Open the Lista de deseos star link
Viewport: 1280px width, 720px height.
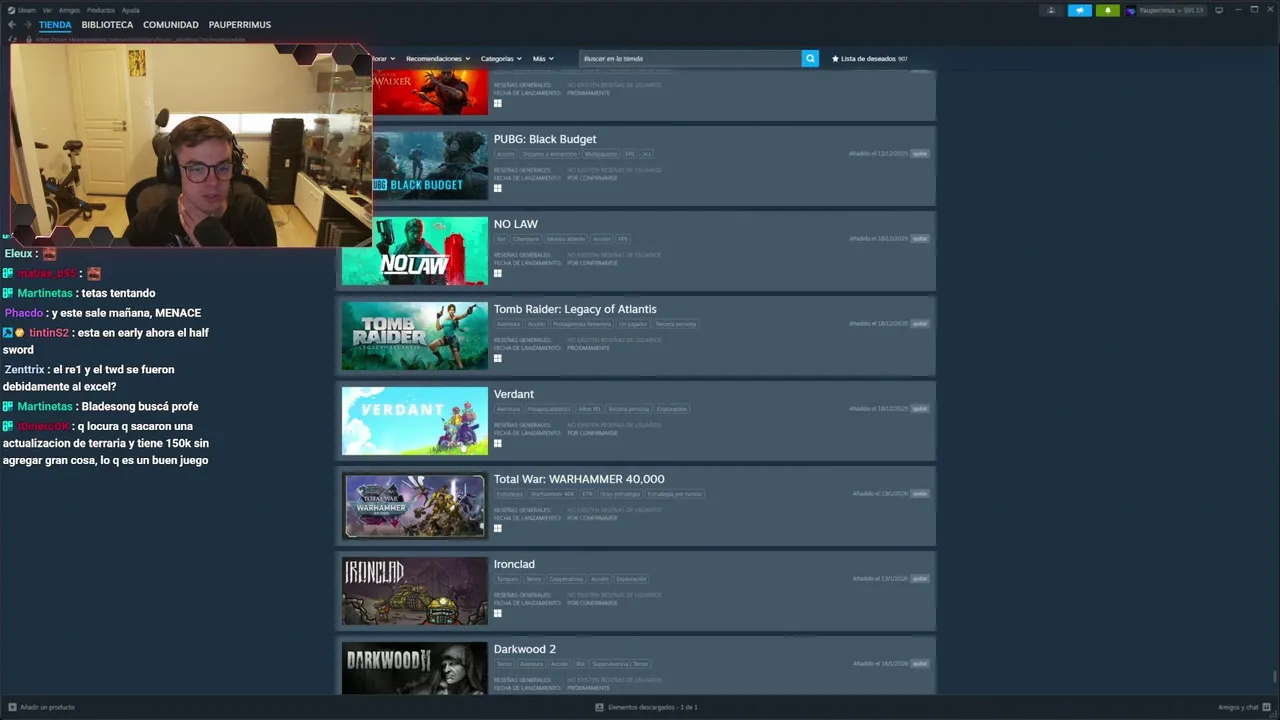coord(869,59)
